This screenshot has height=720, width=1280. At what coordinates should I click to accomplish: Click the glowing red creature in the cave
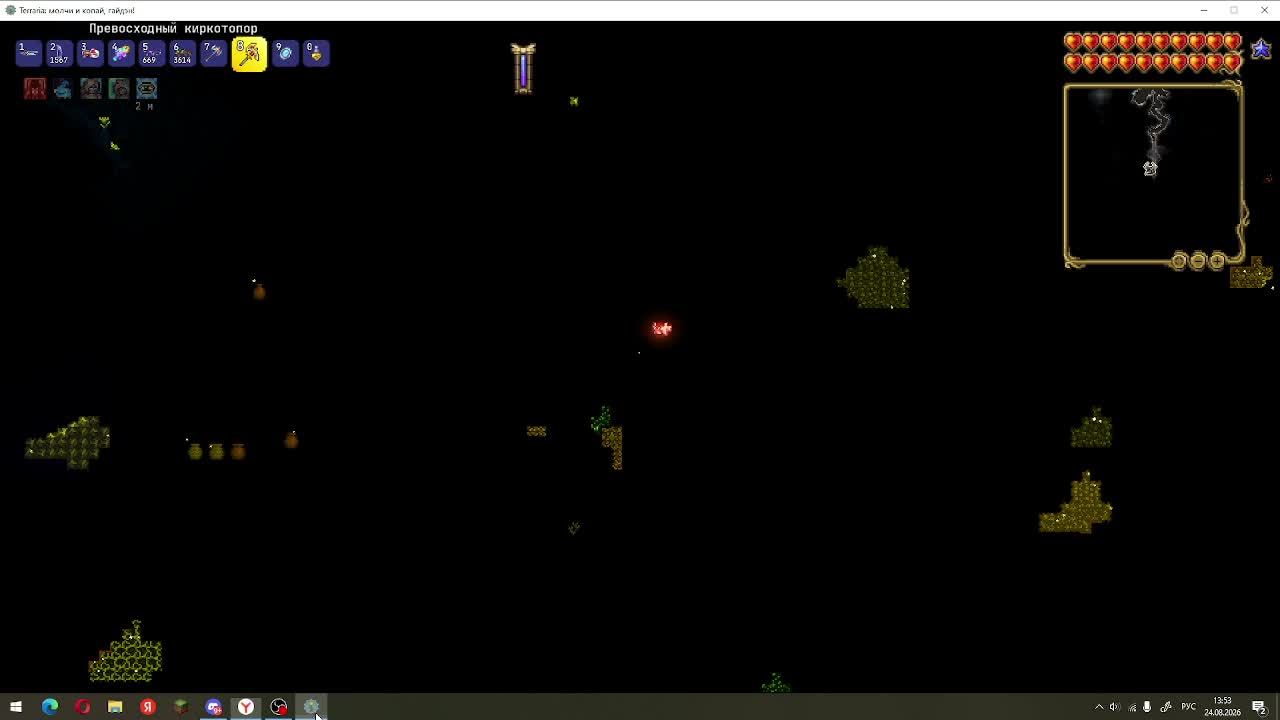[662, 329]
